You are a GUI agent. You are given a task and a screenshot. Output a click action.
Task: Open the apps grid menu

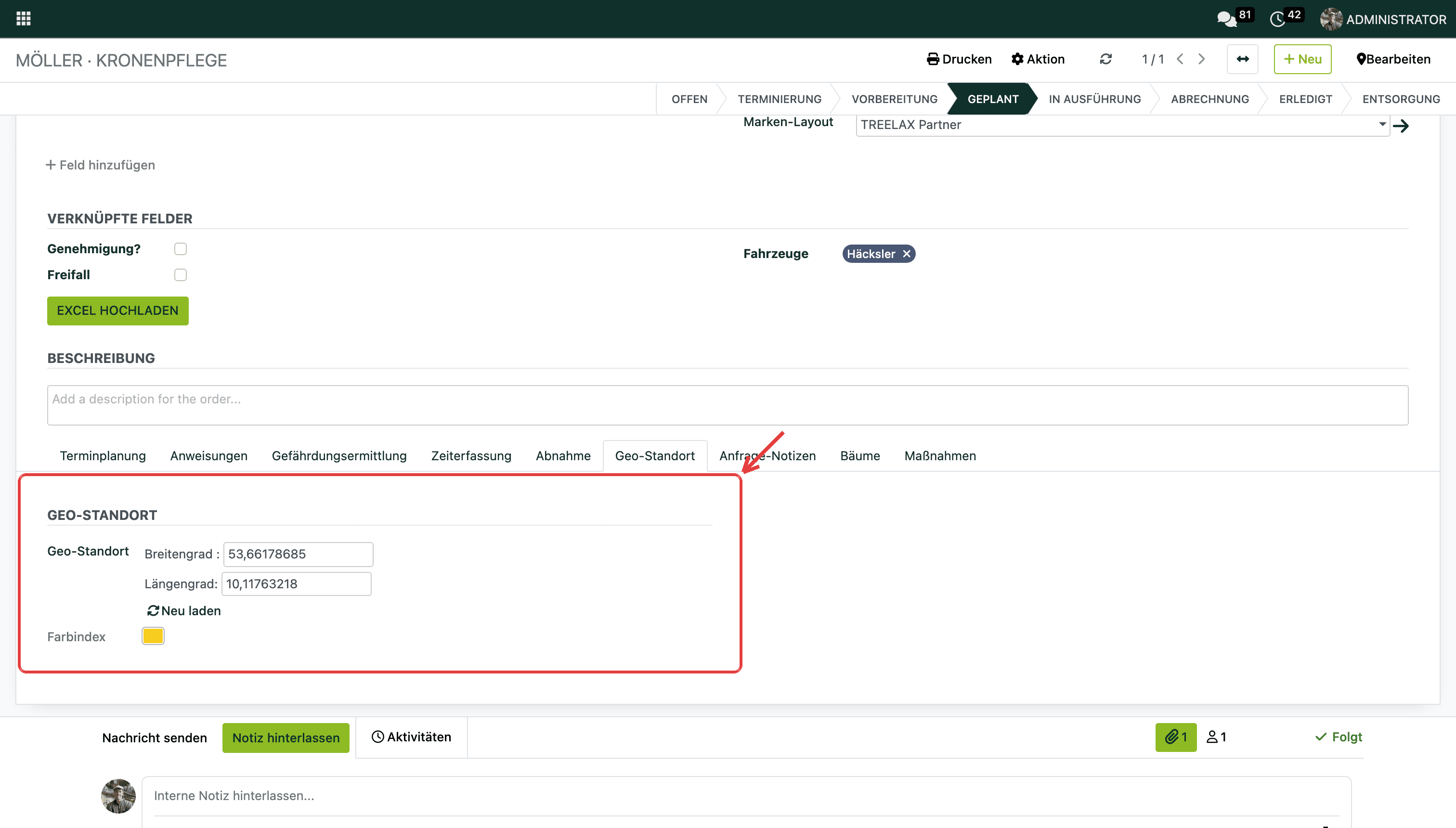click(x=23, y=19)
